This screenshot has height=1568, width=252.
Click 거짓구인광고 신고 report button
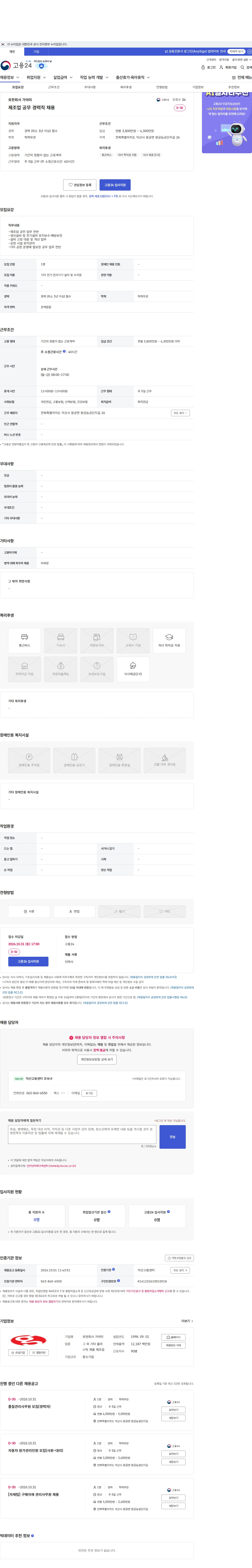click(x=179, y=1258)
